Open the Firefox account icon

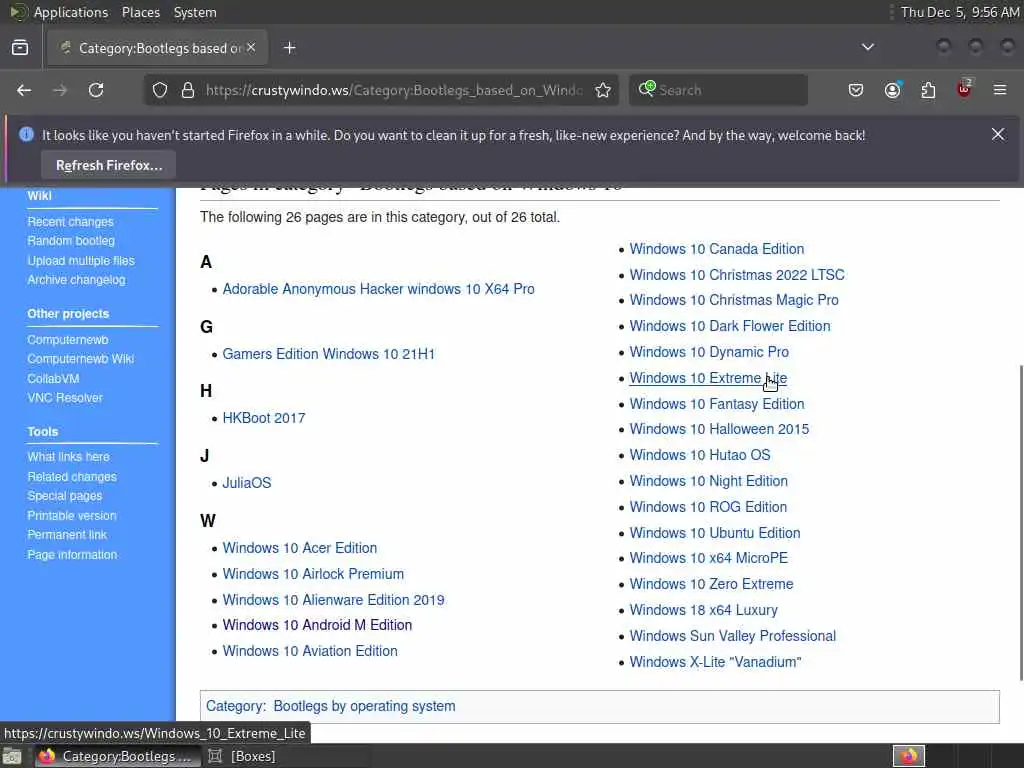(892, 90)
